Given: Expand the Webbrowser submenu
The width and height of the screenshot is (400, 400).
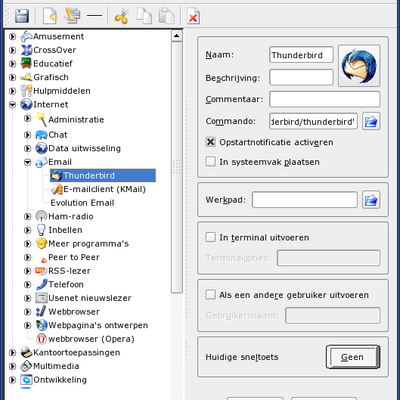Looking at the screenshot, I should 28,312.
